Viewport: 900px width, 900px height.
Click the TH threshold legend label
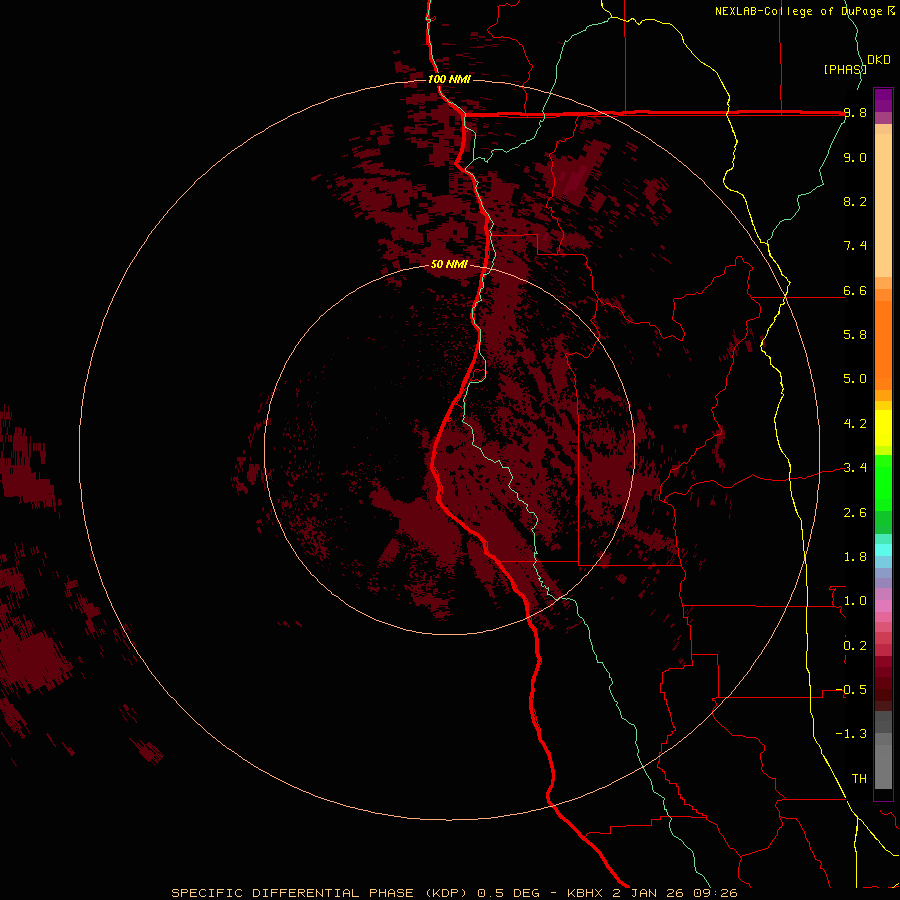point(859,779)
